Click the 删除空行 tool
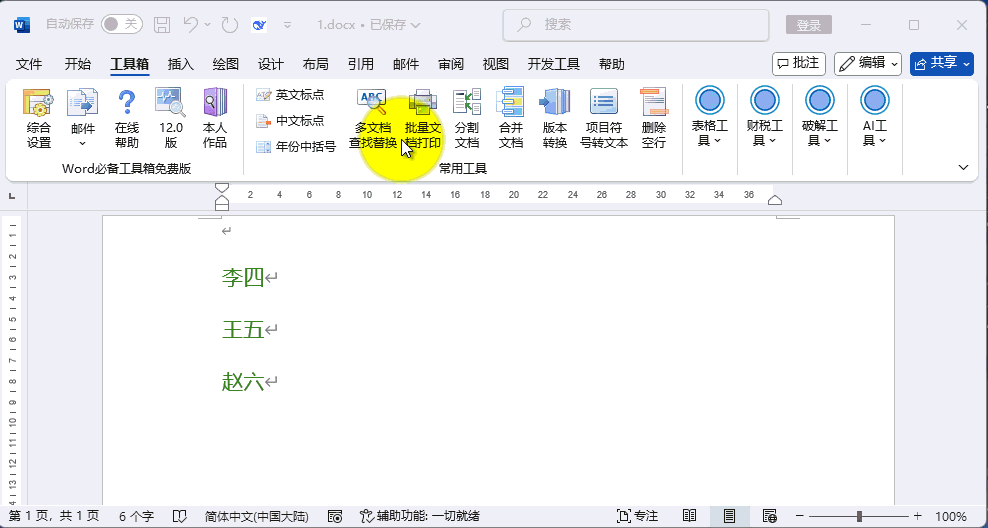The width and height of the screenshot is (988, 528). click(654, 118)
